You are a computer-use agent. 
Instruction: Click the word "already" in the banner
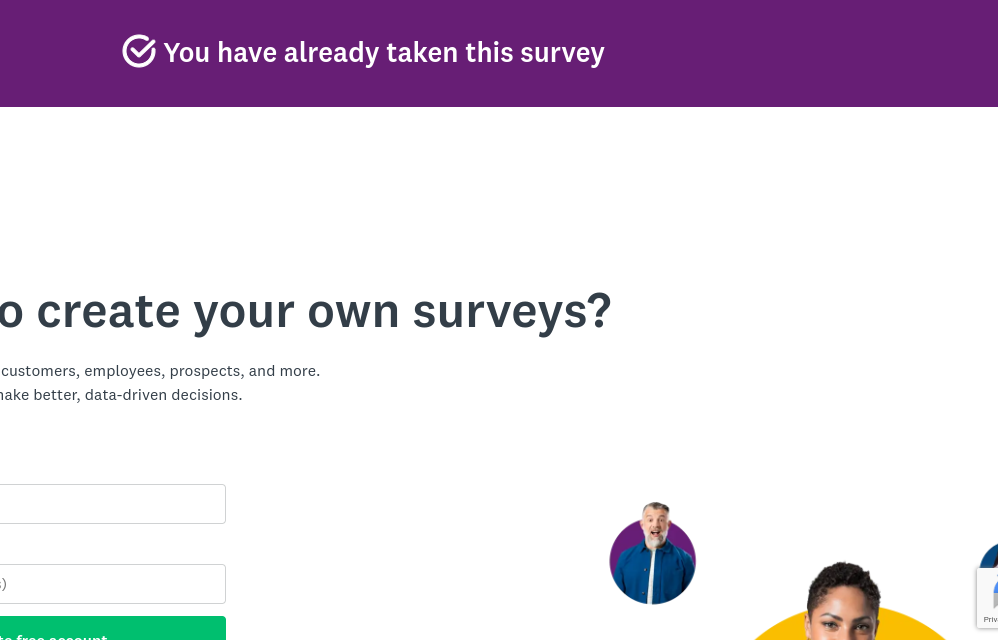pos(331,52)
